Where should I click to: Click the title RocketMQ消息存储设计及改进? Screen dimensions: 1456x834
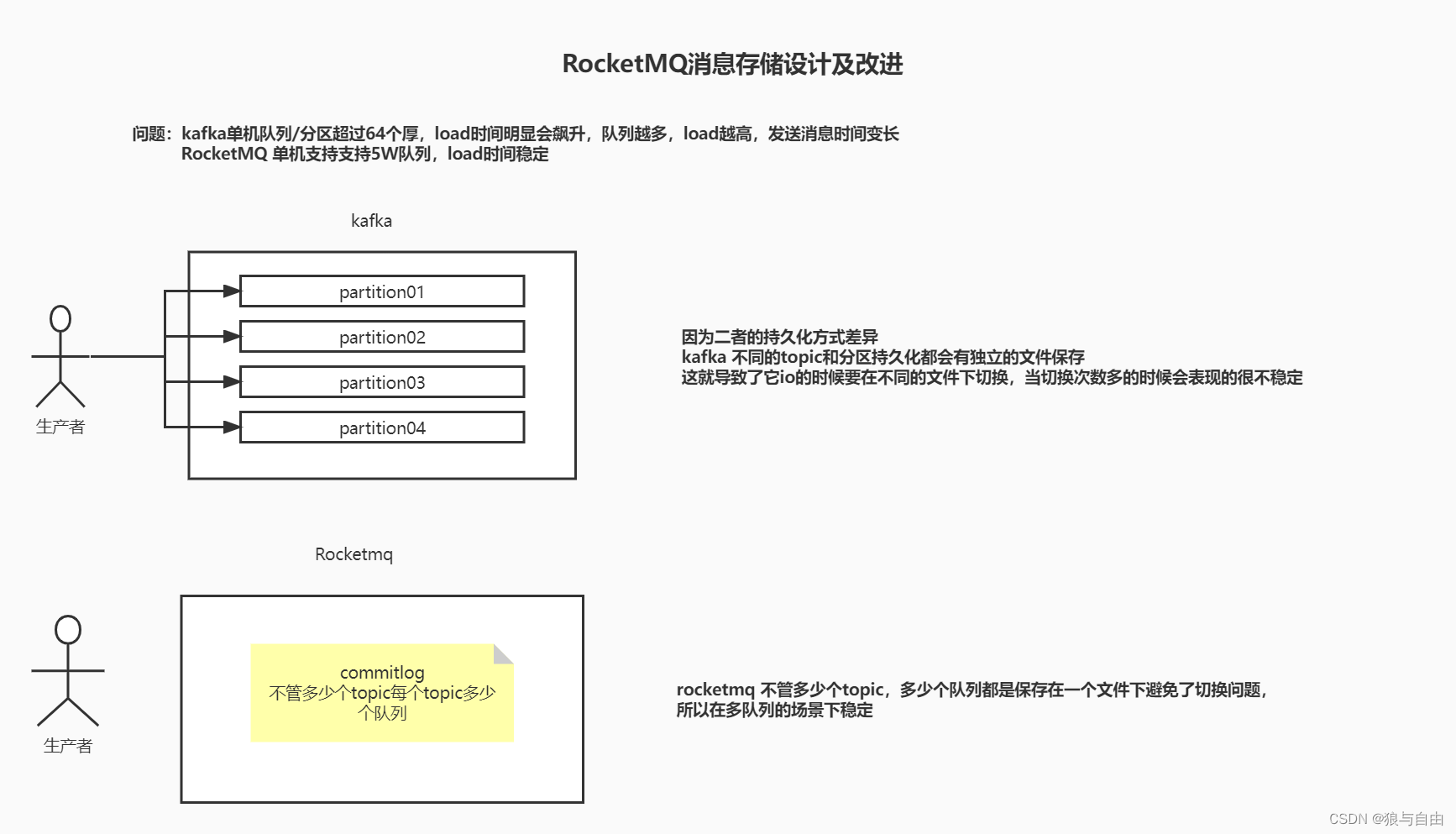[732, 64]
